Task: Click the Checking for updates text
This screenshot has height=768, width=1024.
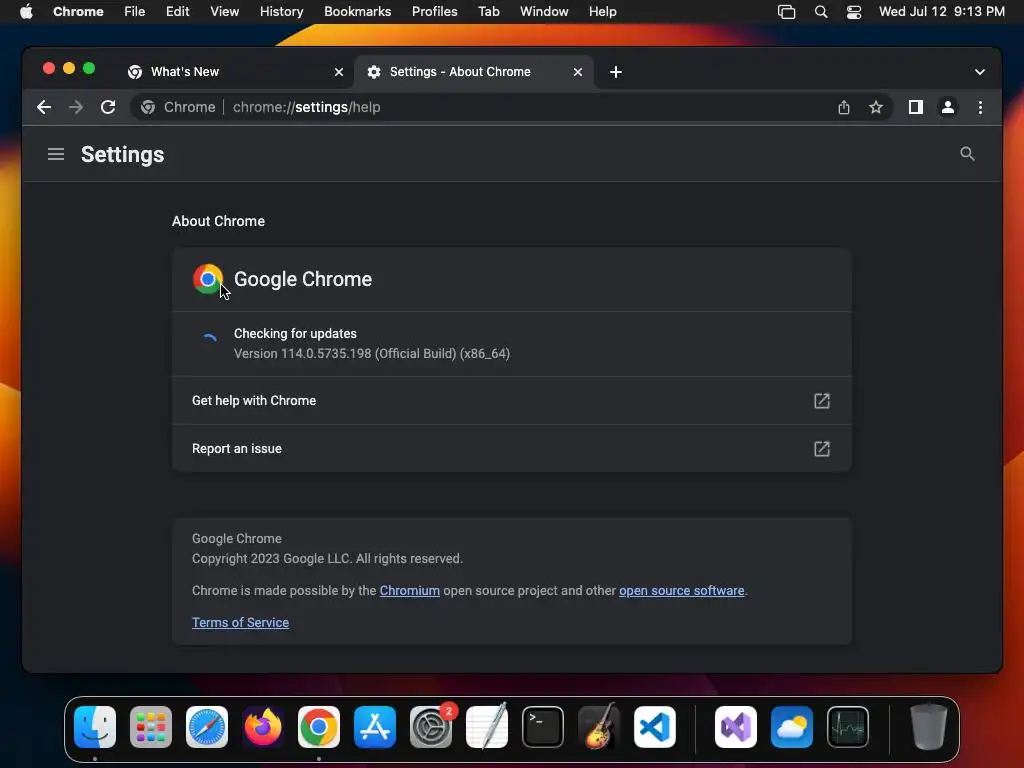Action: (295, 334)
